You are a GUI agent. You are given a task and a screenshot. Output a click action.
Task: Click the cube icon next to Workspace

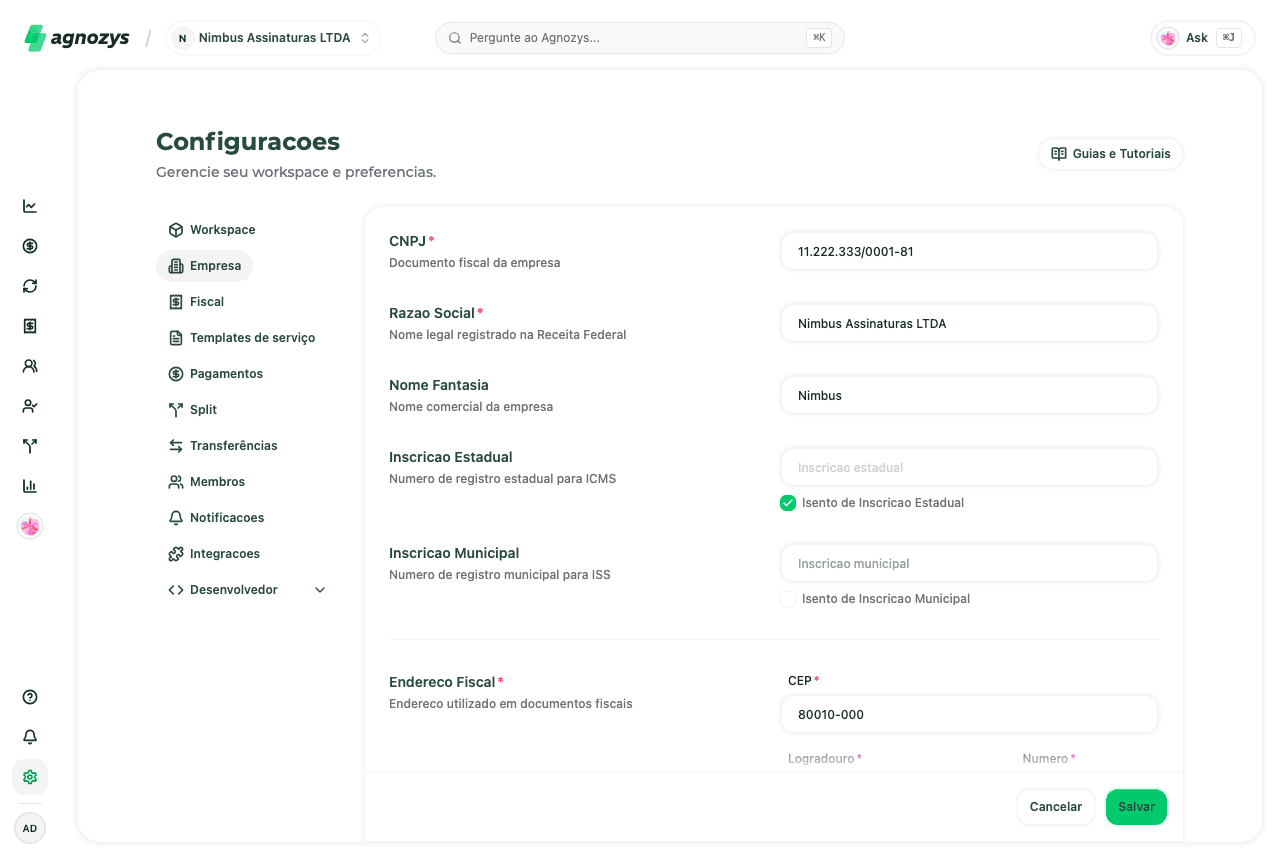[176, 230]
